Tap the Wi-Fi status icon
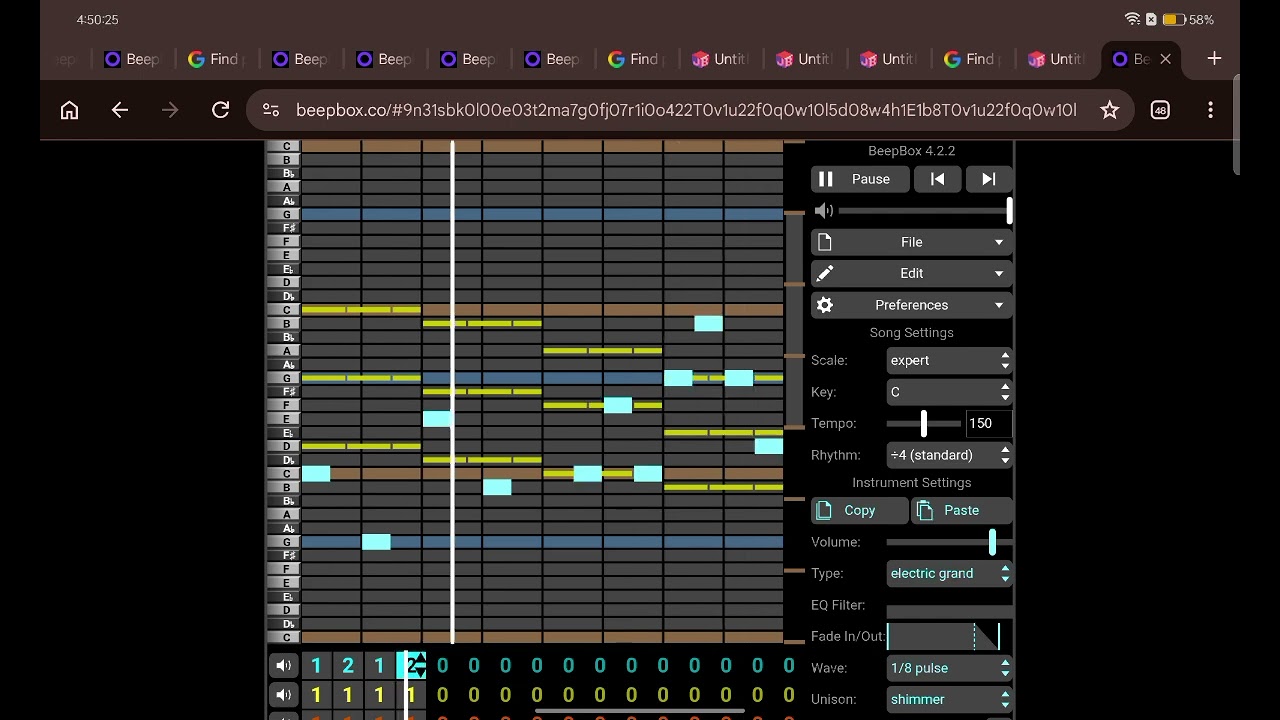 1132,19
